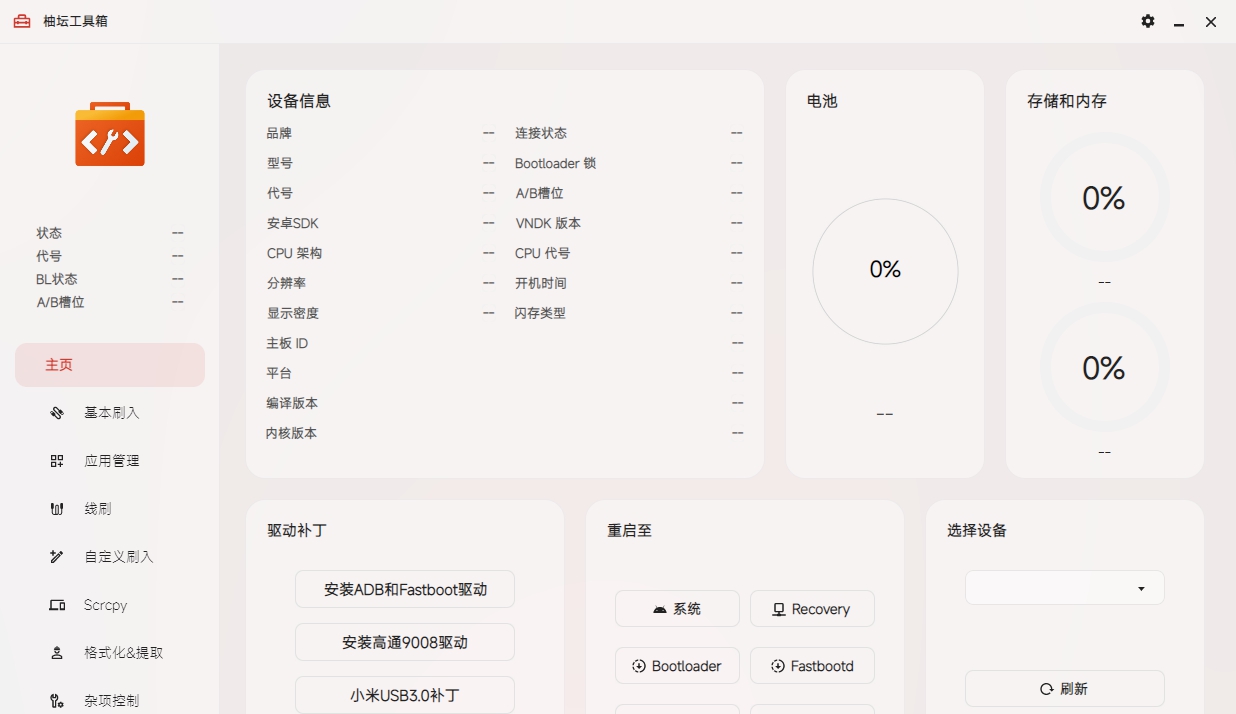Minimize the 柚坛工具箱 window
The height and width of the screenshot is (714, 1236).
(x=1180, y=22)
